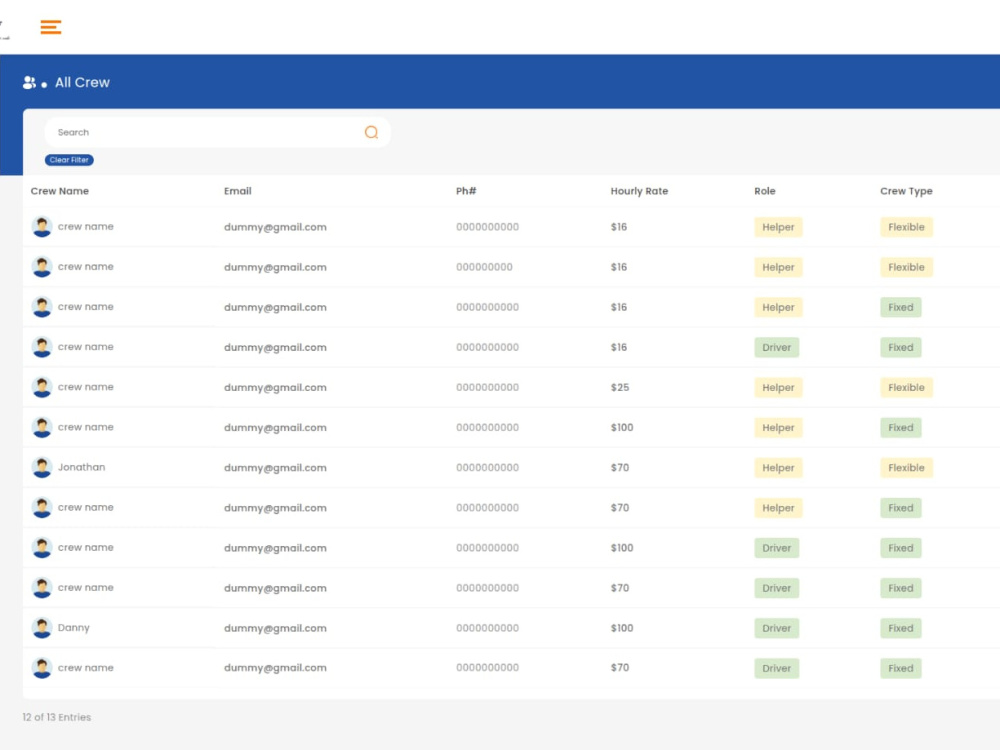This screenshot has height=750, width=1000.
Task: Click Jonathan's $70 hourly rate
Action: coord(620,467)
